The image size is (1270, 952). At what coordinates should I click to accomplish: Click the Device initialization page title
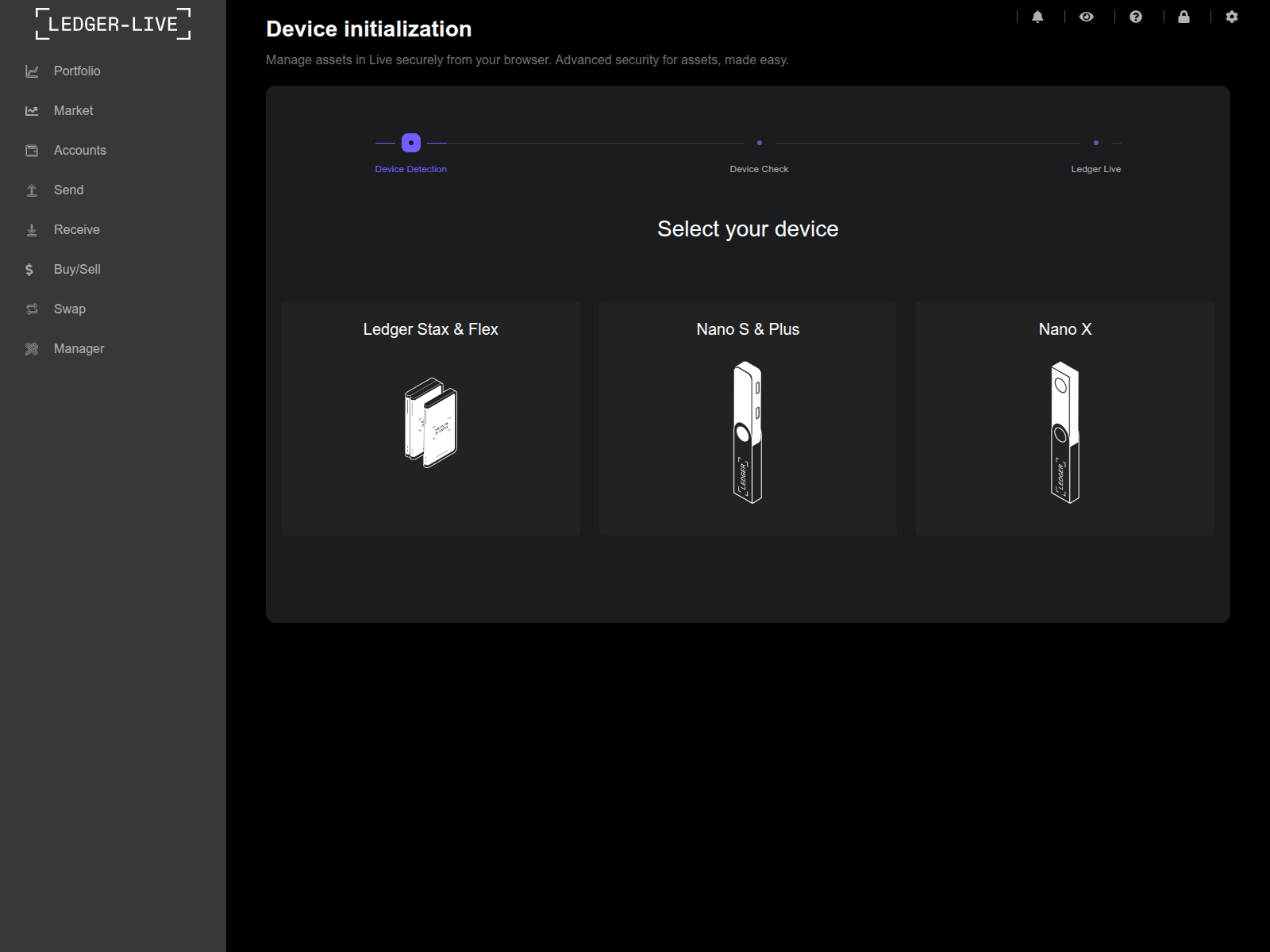pos(369,29)
